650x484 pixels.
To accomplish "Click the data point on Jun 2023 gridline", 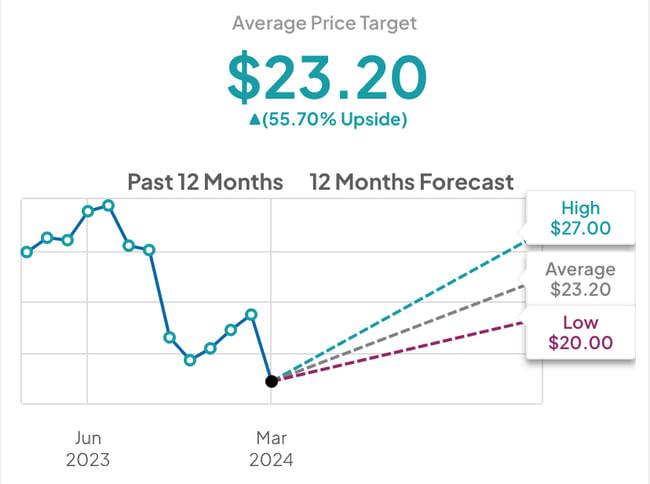I will coord(88,211).
